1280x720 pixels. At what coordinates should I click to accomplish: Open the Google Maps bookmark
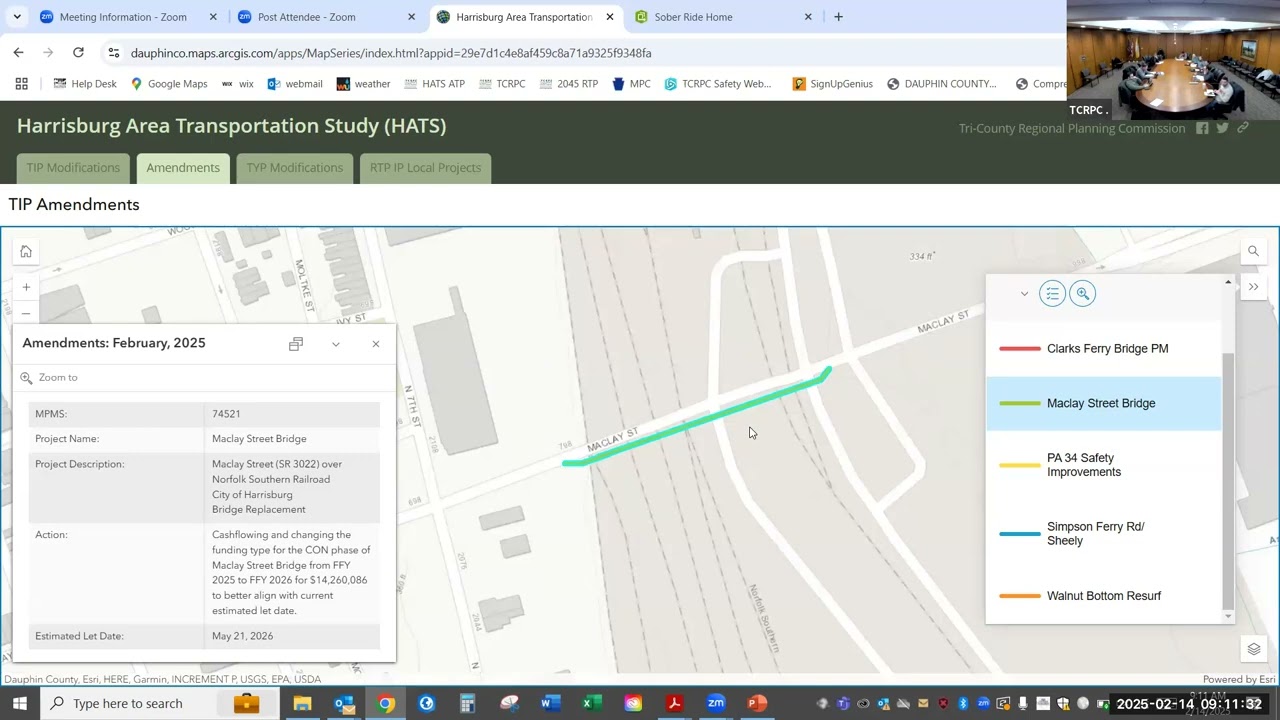point(169,84)
